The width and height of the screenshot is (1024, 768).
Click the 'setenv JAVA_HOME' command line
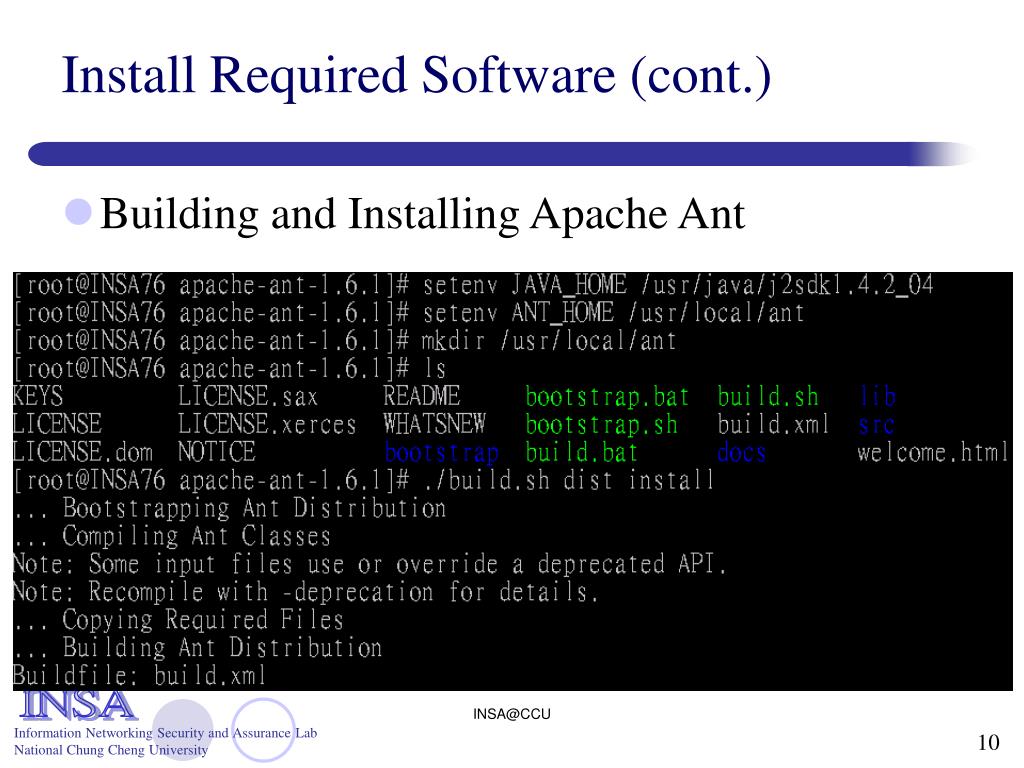tap(473, 285)
